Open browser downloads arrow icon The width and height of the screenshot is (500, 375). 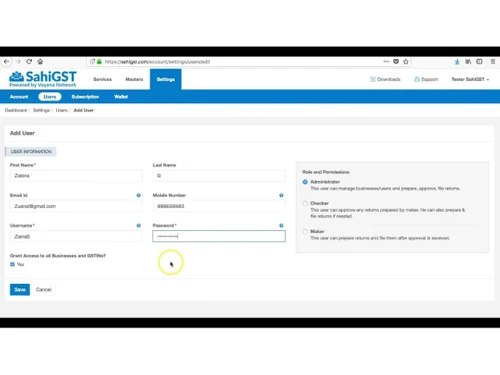457,62
